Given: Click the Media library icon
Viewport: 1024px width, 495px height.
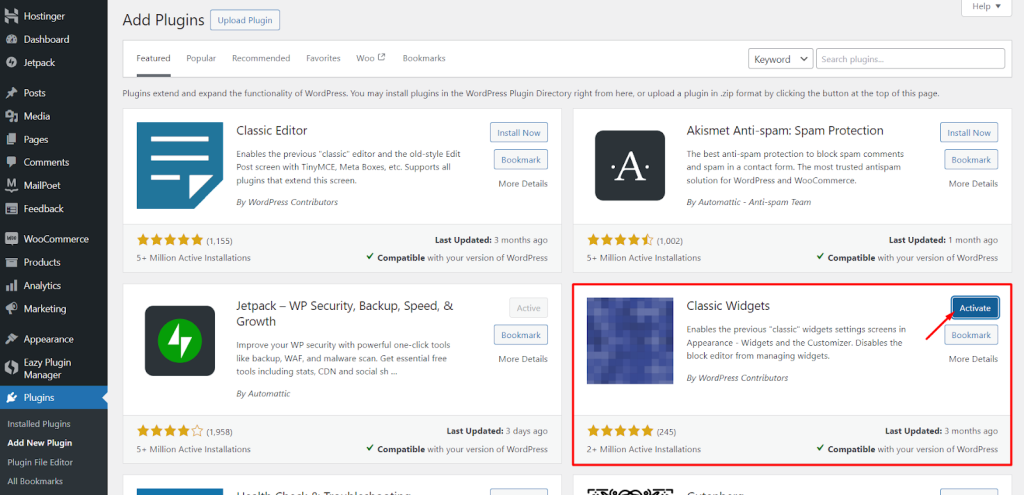Looking at the screenshot, I should click(x=11, y=116).
